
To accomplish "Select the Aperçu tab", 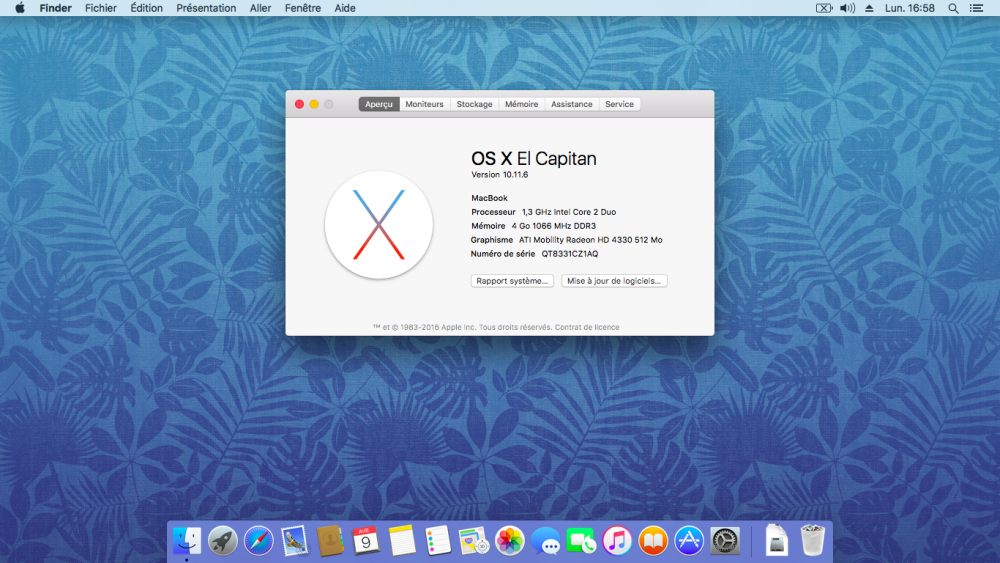I will tap(379, 104).
